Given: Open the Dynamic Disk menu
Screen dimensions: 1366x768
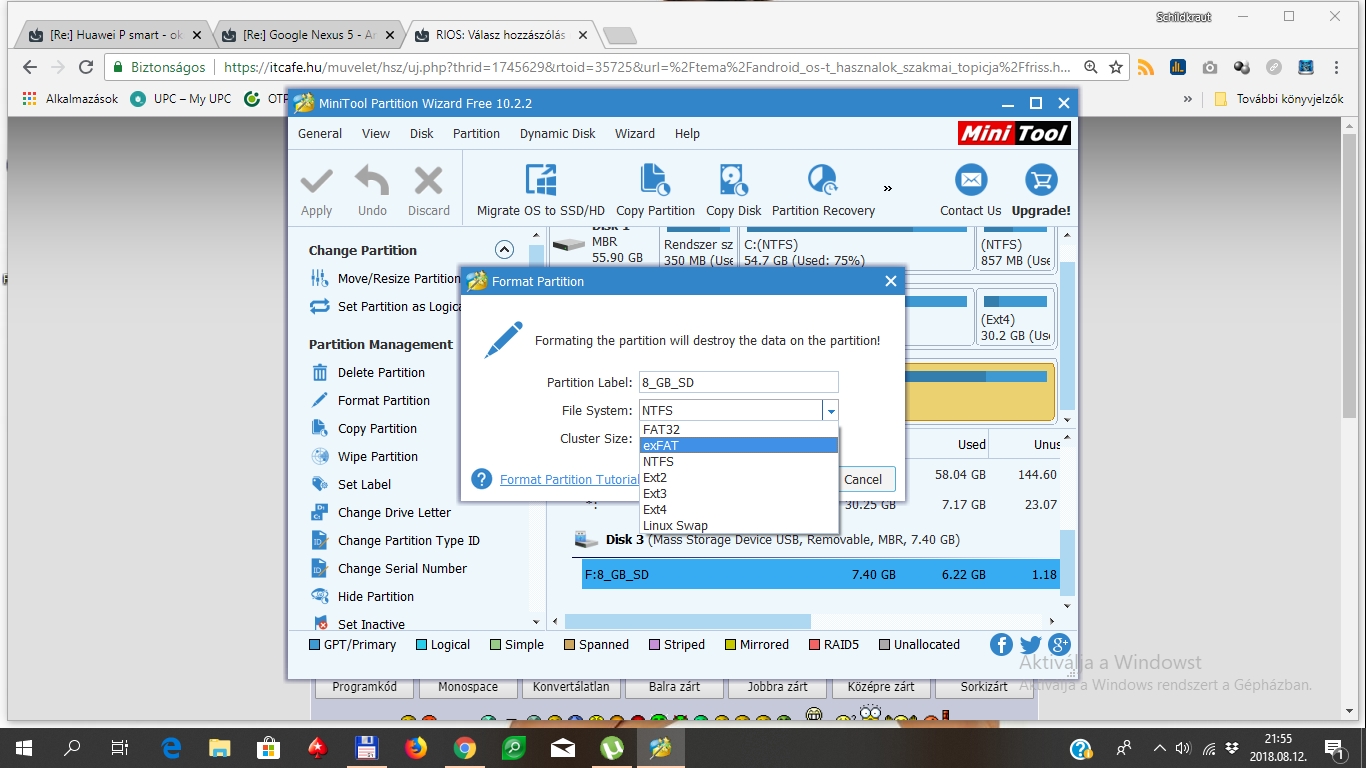Looking at the screenshot, I should (x=557, y=133).
